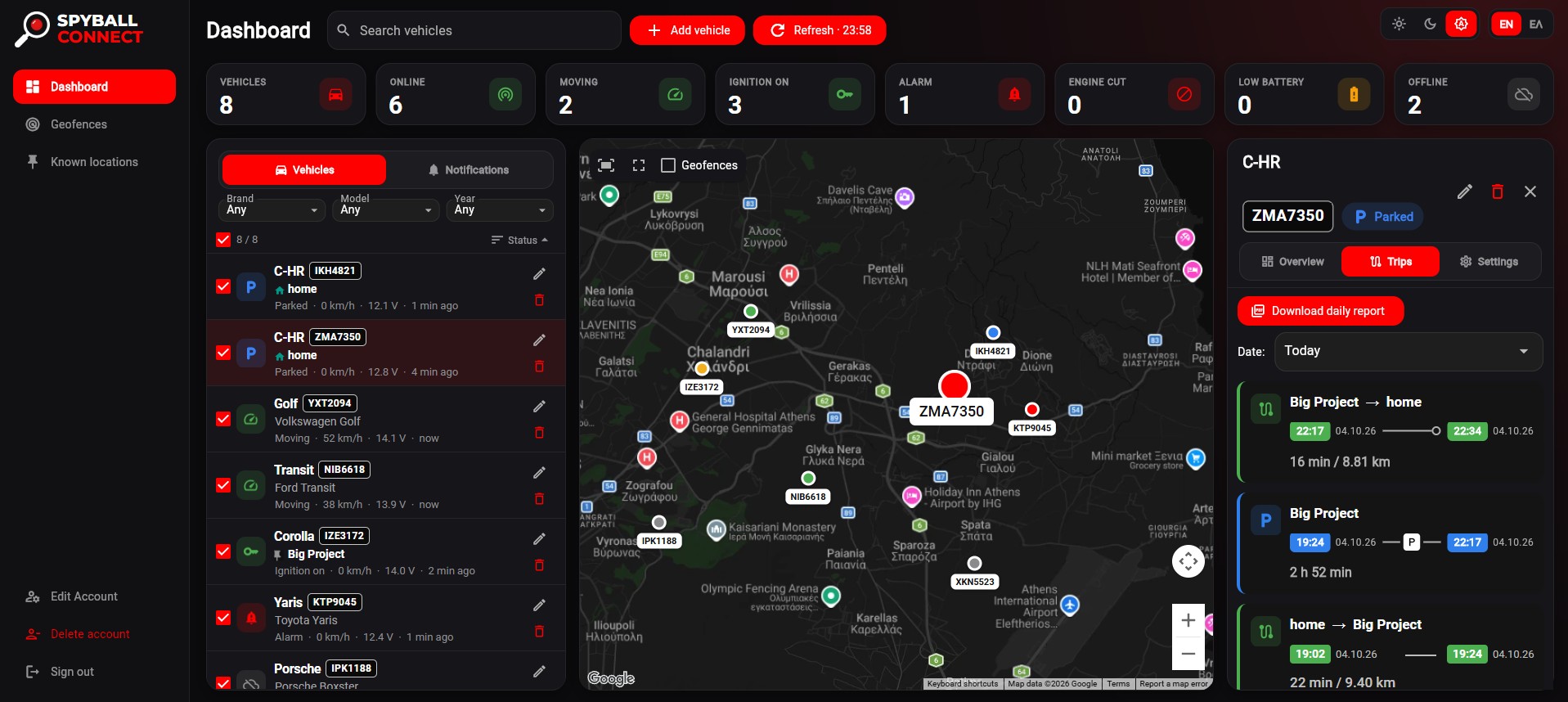The height and width of the screenshot is (702, 1568).
Task: Click the Add vehicle button
Action: [x=687, y=30]
